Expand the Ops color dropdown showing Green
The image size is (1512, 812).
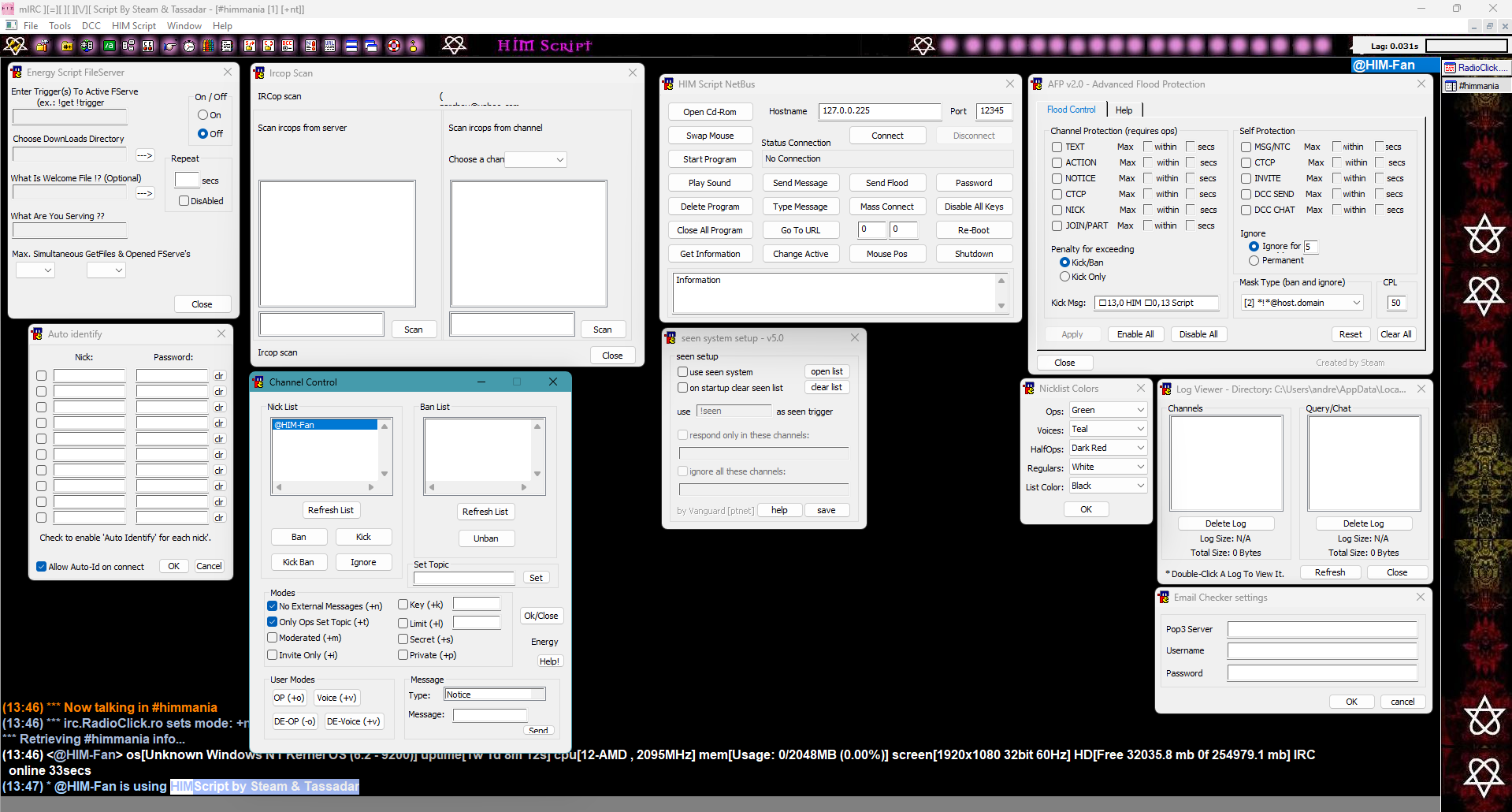pos(1108,410)
